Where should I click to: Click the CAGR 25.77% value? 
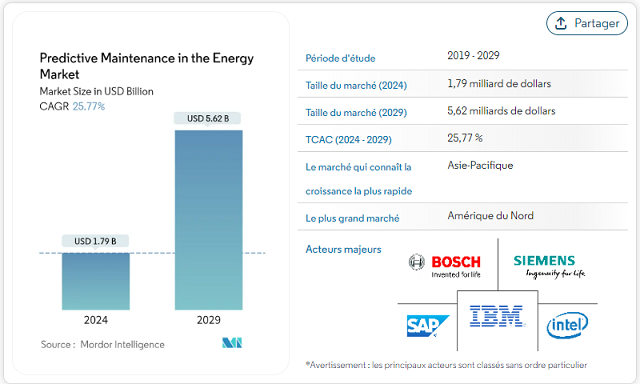(89, 107)
